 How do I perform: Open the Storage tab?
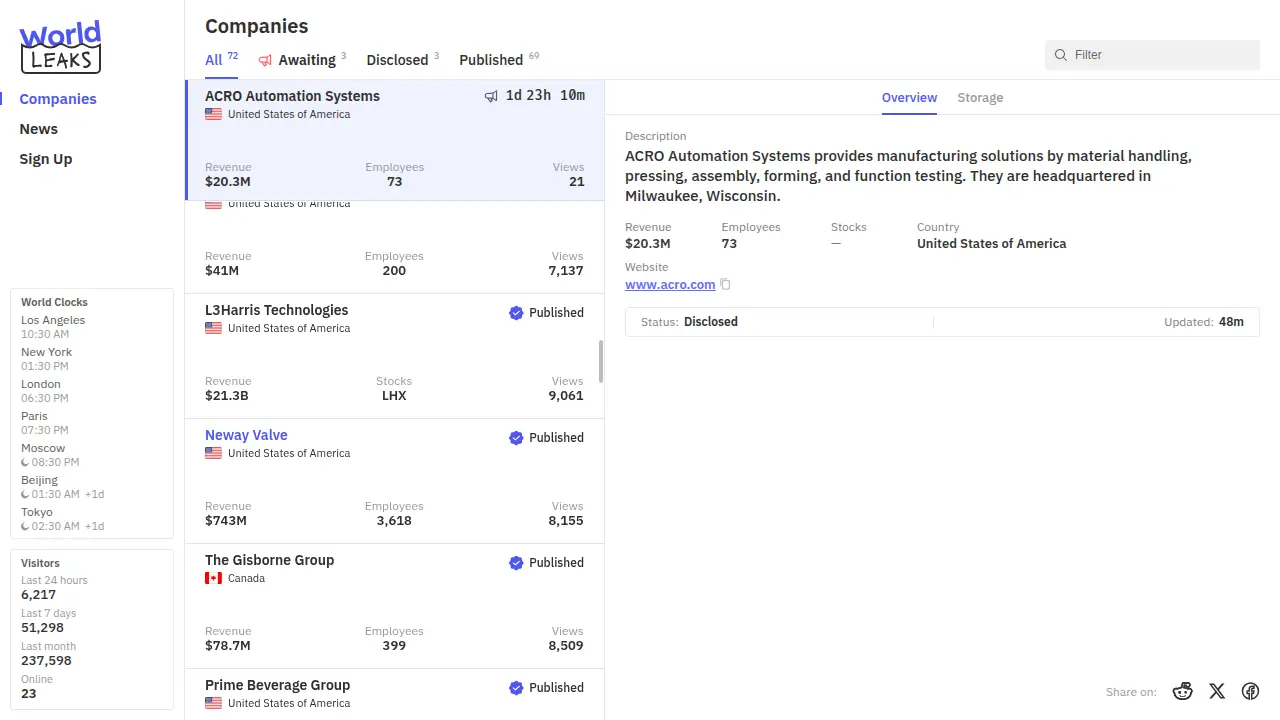(x=980, y=98)
